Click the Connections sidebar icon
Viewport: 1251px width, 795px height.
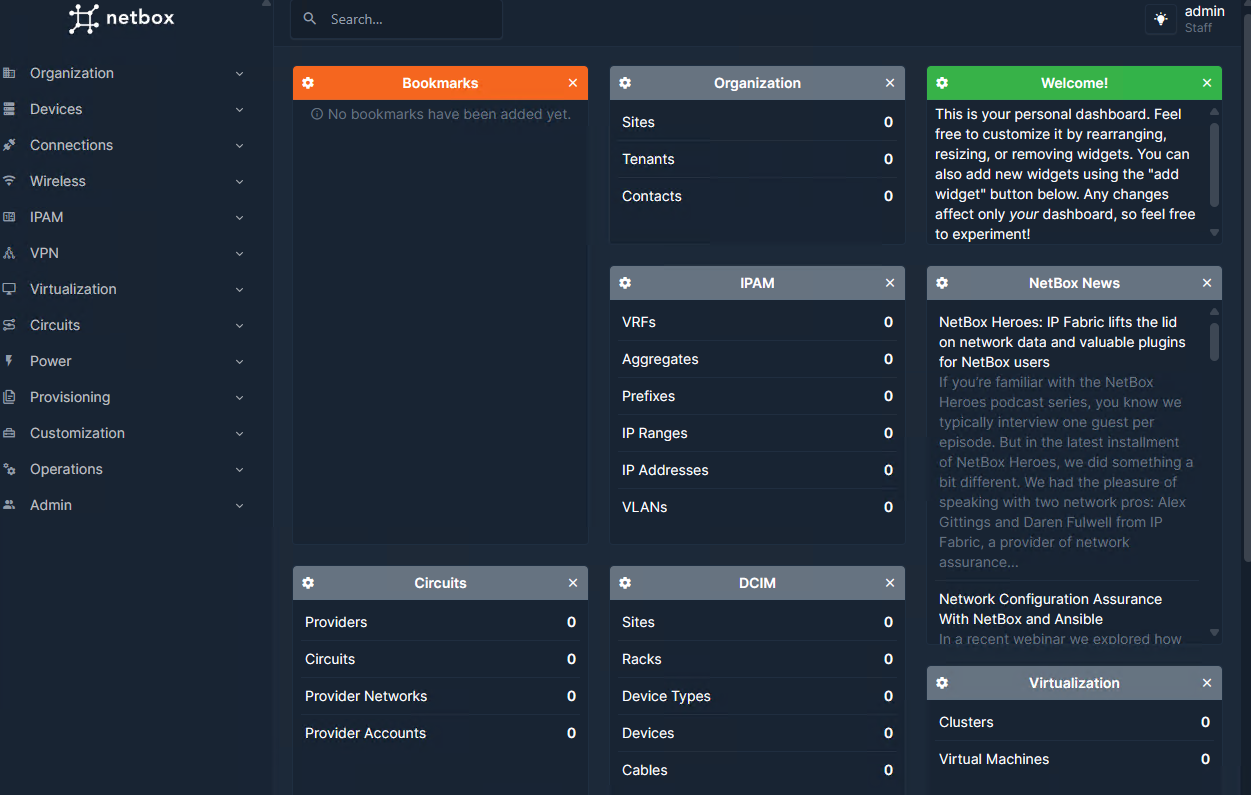point(9,145)
